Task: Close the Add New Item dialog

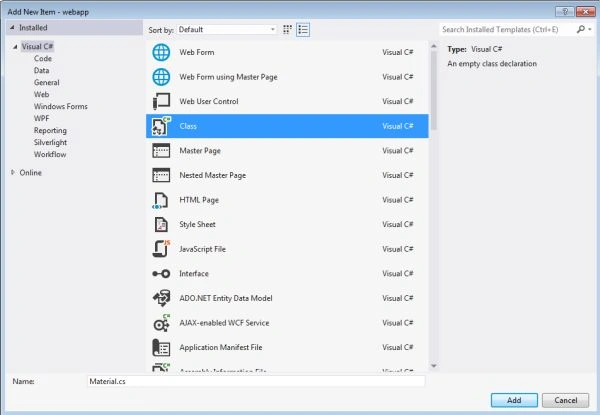Action: coord(585,11)
